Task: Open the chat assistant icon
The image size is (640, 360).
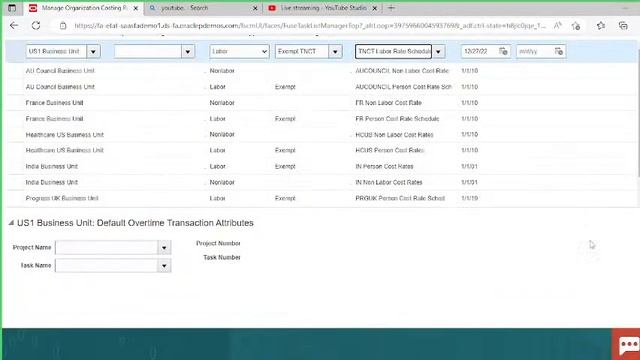Action: 628,345
